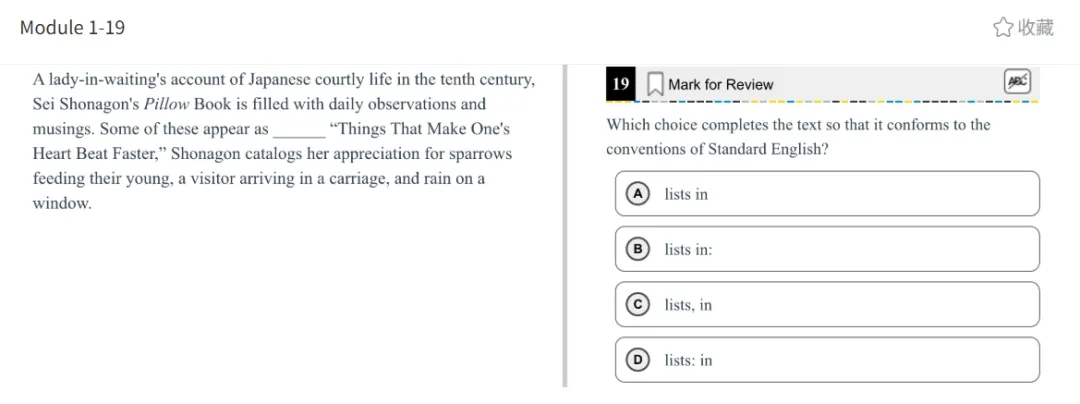
Task: Click the blank in the passage
Action: 299,131
